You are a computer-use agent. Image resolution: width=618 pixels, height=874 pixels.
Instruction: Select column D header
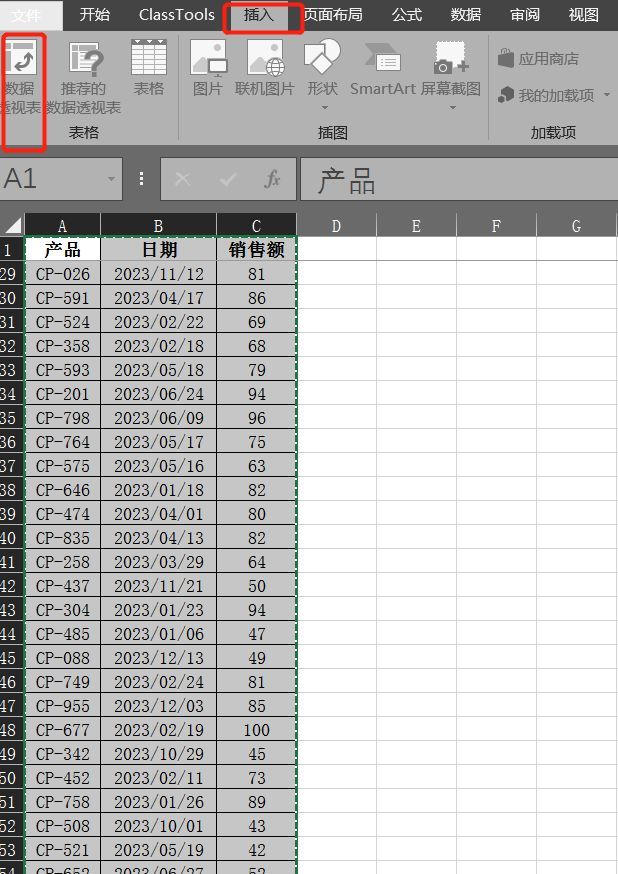(336, 225)
